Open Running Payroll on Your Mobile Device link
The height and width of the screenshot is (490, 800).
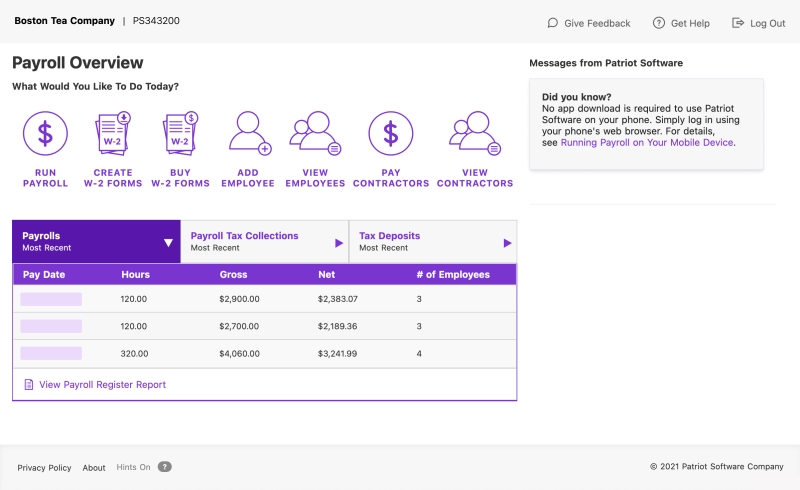click(647, 143)
